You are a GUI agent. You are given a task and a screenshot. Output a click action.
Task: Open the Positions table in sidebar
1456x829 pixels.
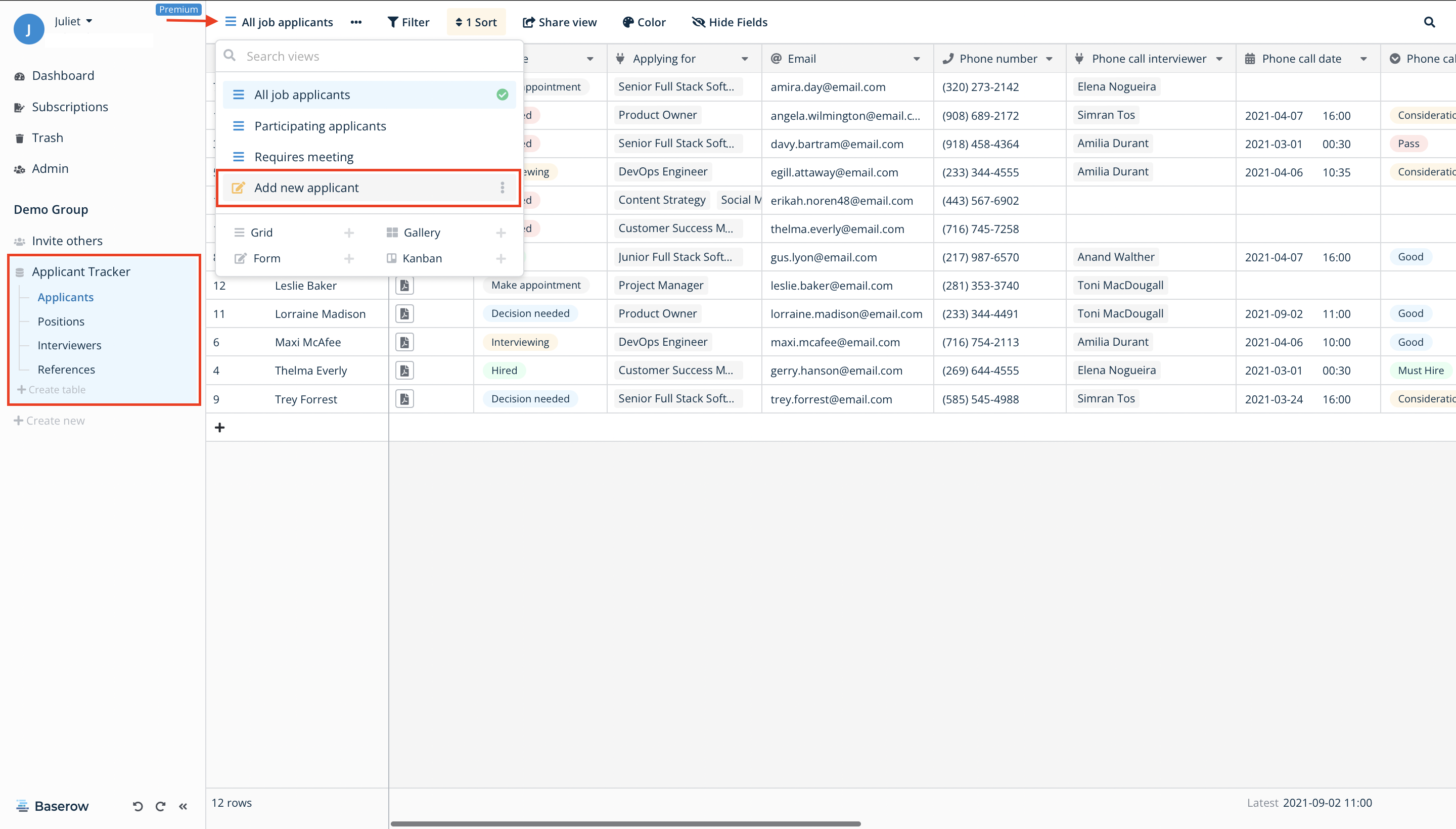pyautogui.click(x=61, y=321)
